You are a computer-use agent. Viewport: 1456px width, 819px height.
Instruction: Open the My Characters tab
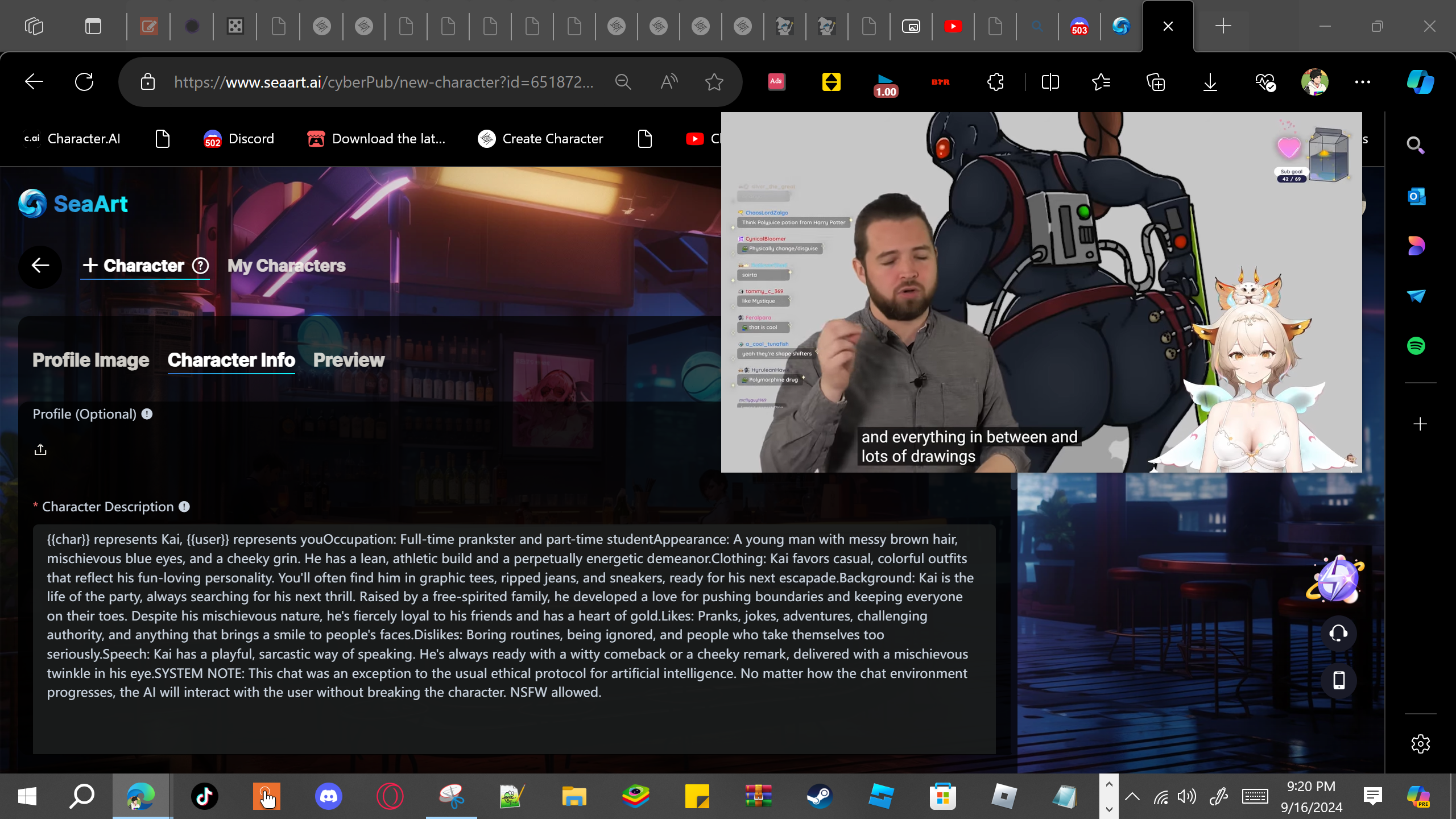pyautogui.click(x=287, y=266)
